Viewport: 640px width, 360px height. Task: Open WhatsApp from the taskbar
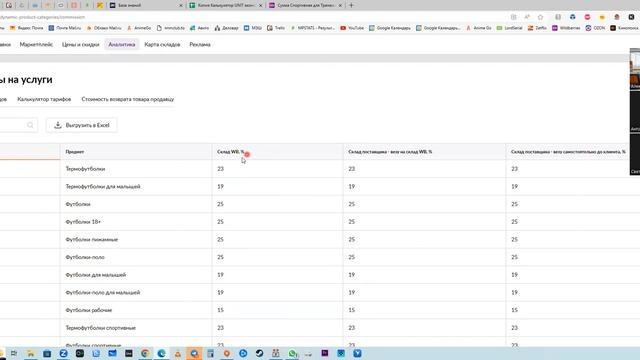point(292,353)
